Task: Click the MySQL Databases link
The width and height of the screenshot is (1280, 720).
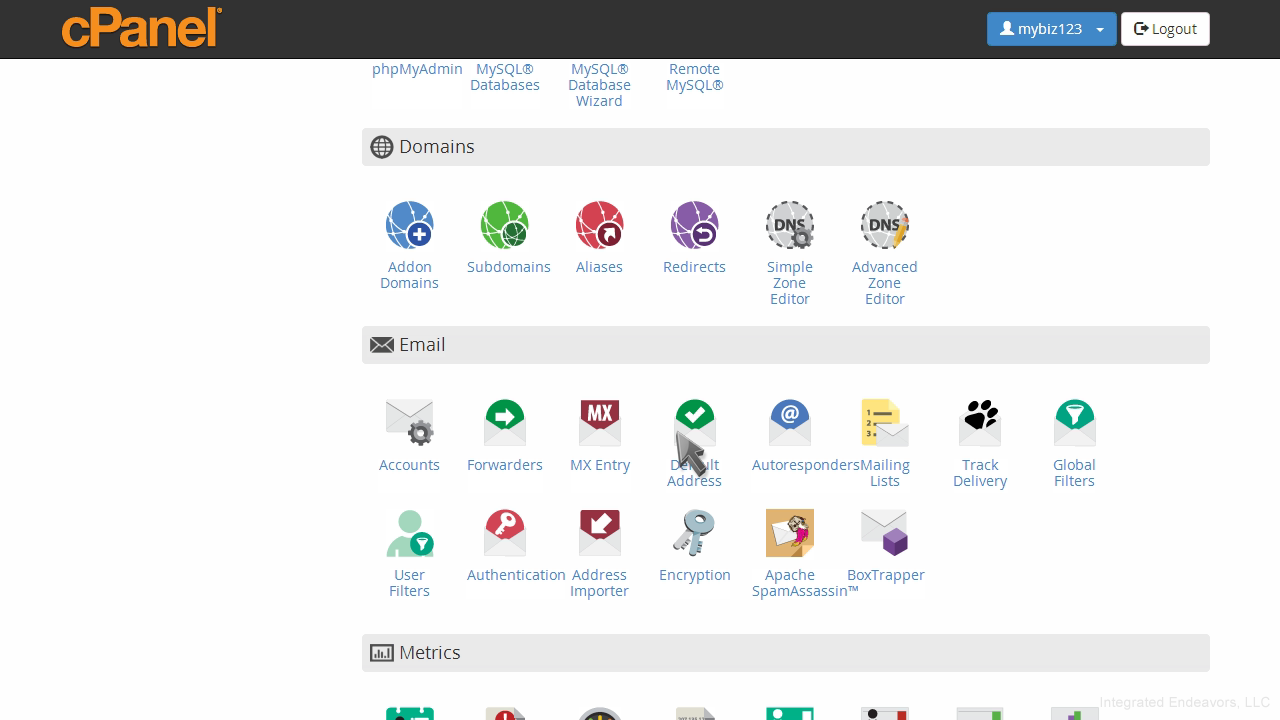Action: 504,77
